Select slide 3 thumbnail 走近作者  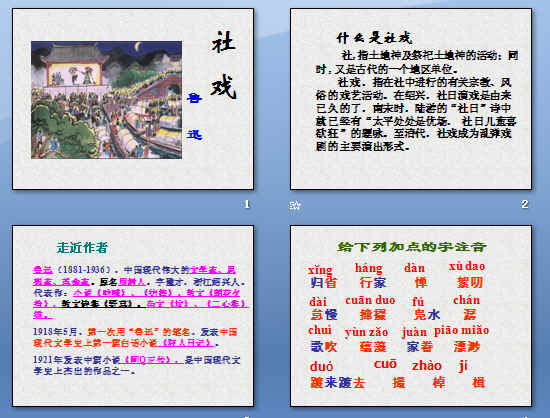(133, 316)
